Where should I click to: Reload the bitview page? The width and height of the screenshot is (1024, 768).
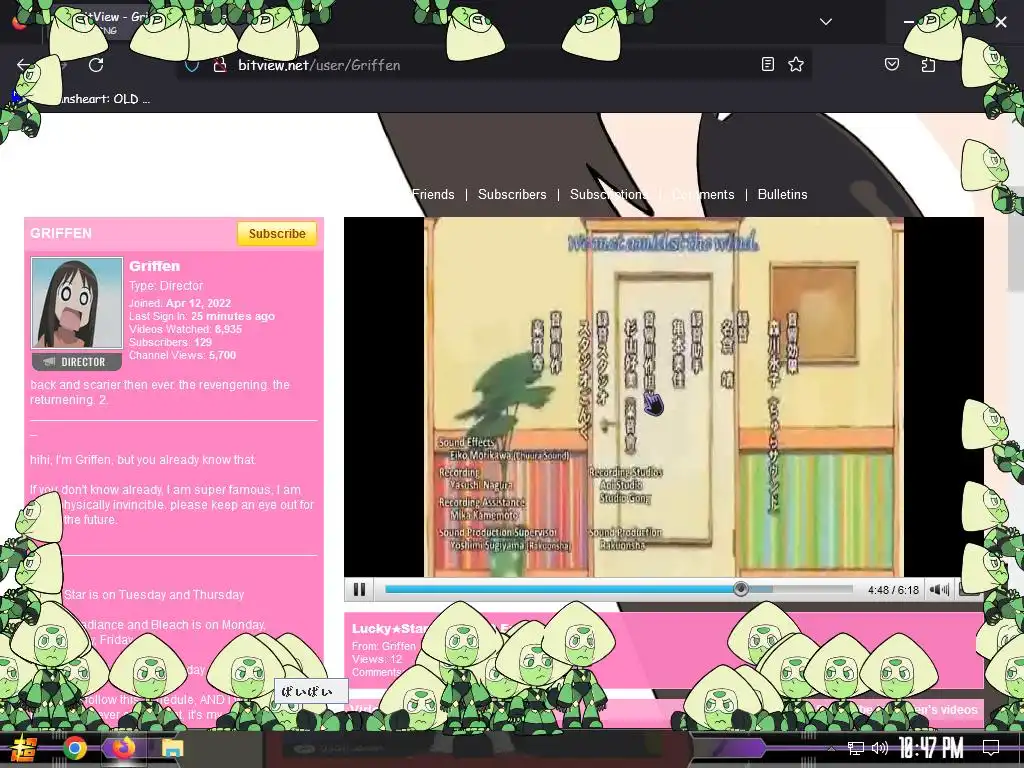click(96, 65)
